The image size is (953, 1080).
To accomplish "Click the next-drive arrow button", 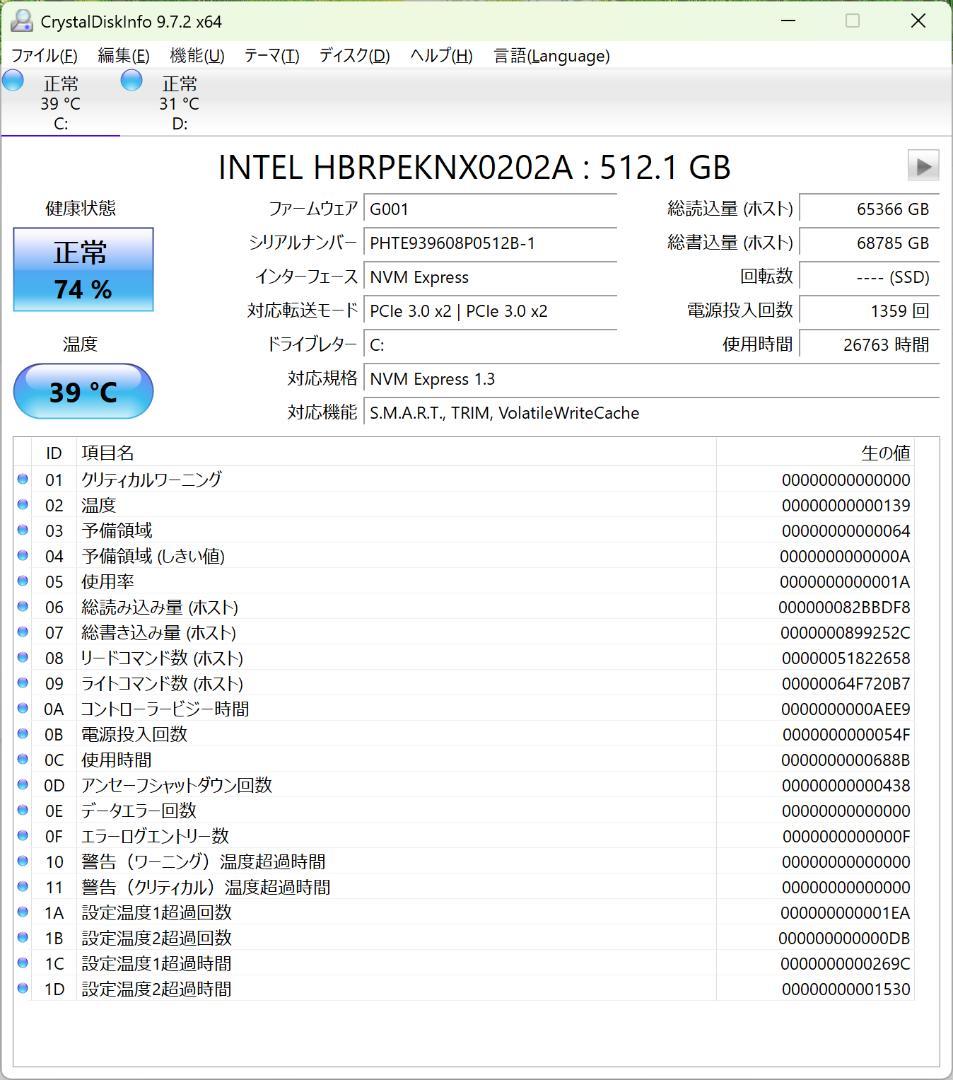I will [x=922, y=166].
